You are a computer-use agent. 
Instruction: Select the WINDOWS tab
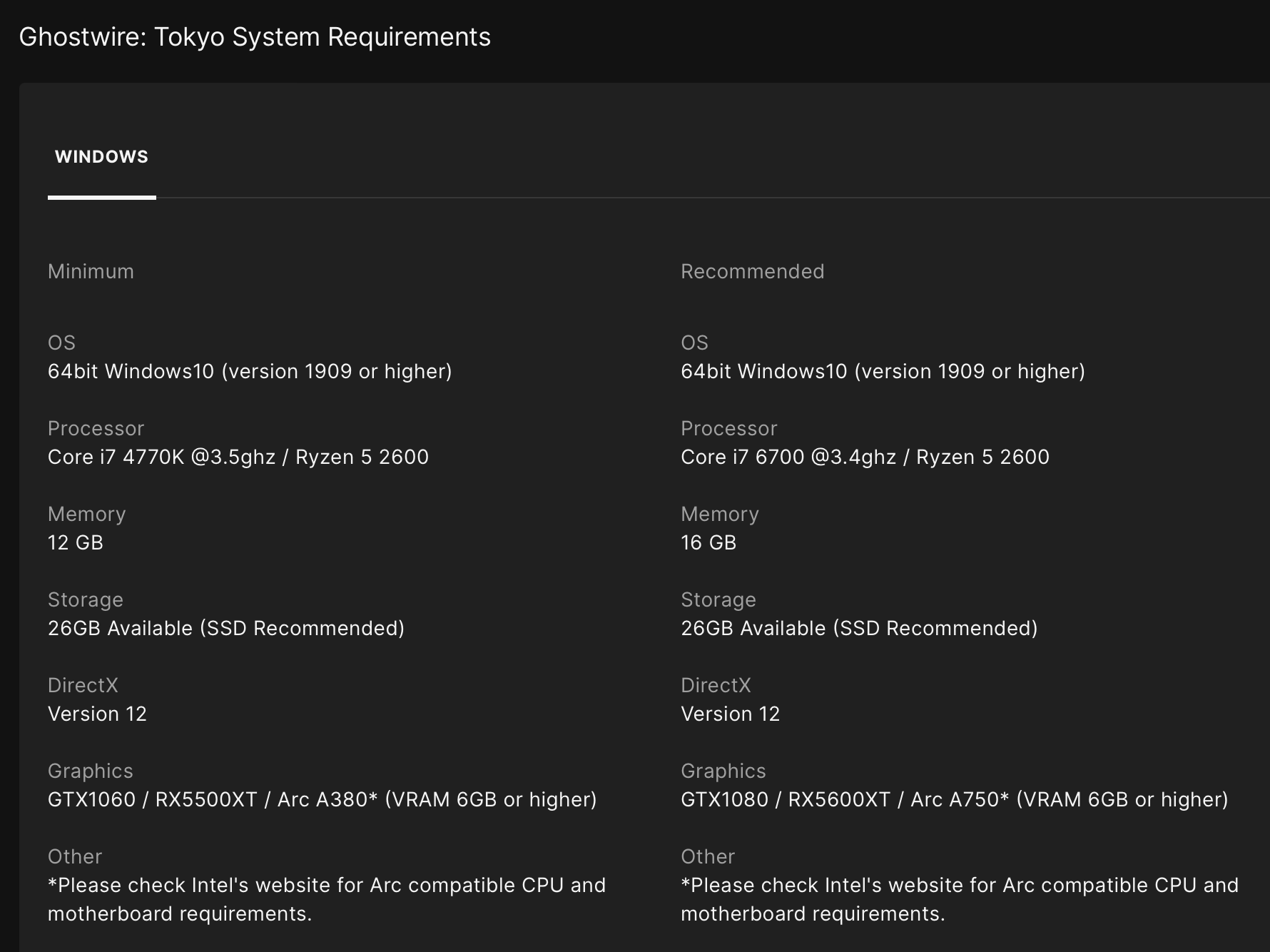point(101,157)
